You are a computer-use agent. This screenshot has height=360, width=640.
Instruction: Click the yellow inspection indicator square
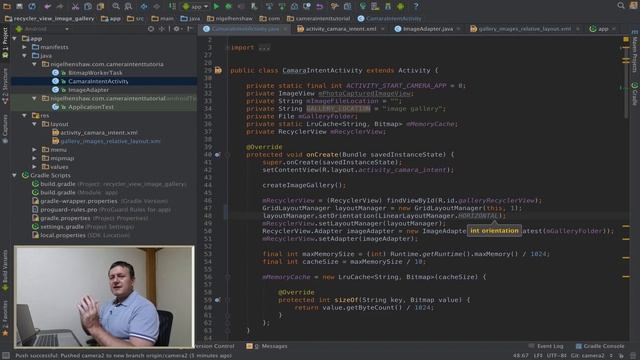click(x=626, y=40)
